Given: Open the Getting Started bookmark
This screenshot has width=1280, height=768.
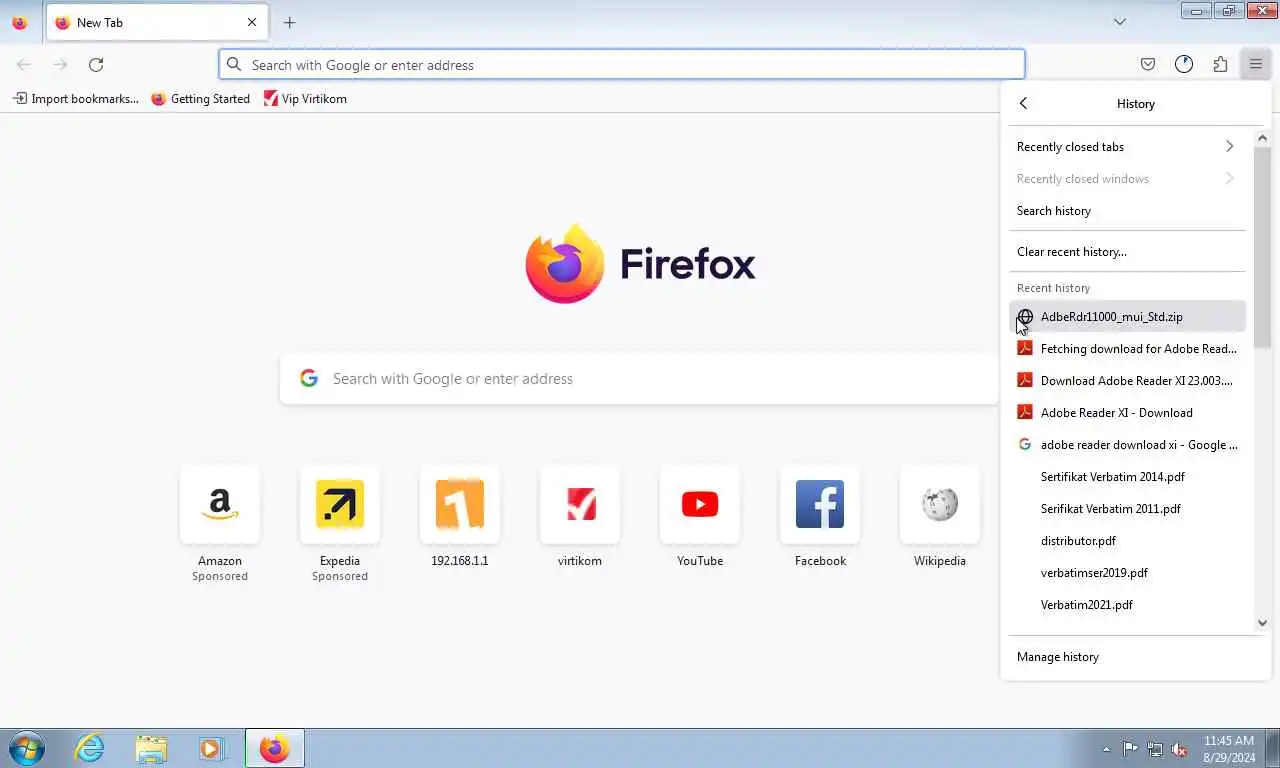Looking at the screenshot, I should click(201, 99).
